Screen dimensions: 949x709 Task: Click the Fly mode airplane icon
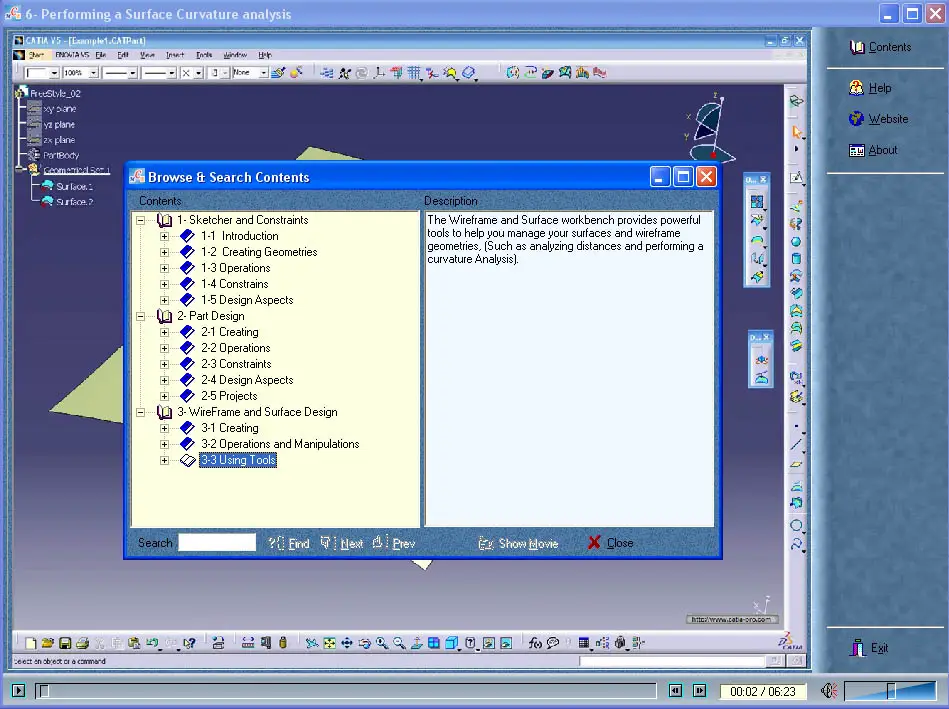point(312,643)
